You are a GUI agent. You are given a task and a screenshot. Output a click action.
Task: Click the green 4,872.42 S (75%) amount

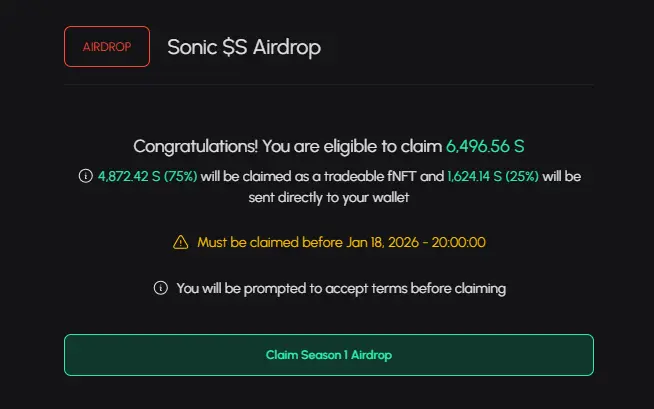click(147, 176)
